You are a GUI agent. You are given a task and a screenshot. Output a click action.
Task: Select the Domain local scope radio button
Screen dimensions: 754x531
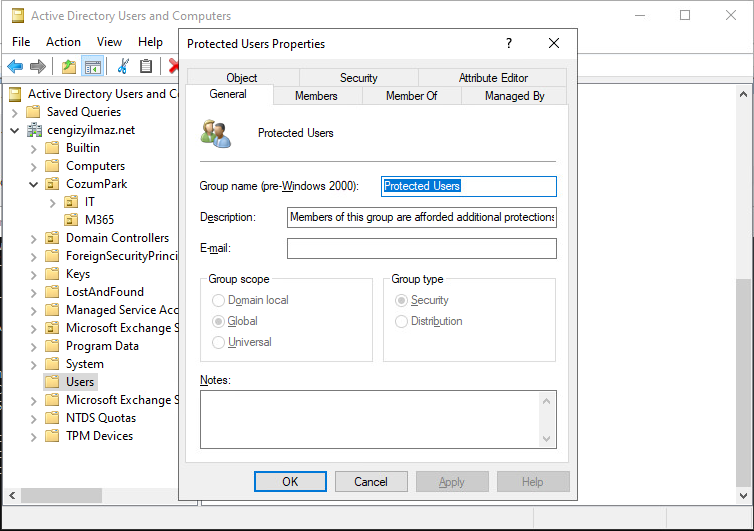point(218,300)
